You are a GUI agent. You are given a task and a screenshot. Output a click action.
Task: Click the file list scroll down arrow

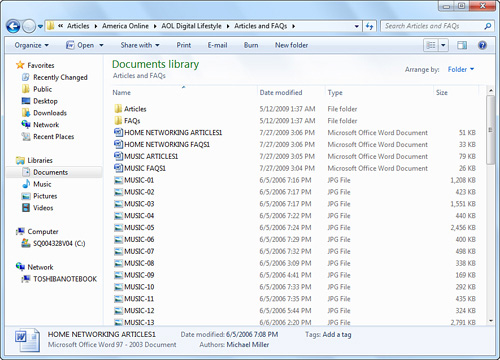point(491,321)
